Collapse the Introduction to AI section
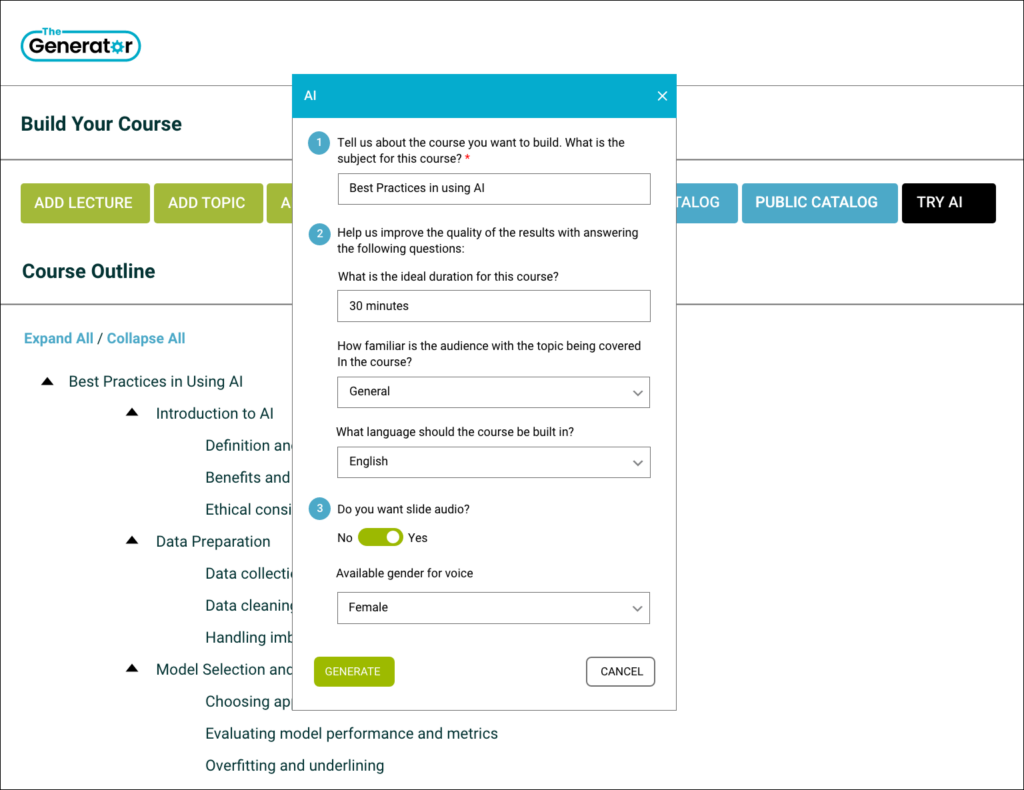This screenshot has height=790, width=1024. 132,413
